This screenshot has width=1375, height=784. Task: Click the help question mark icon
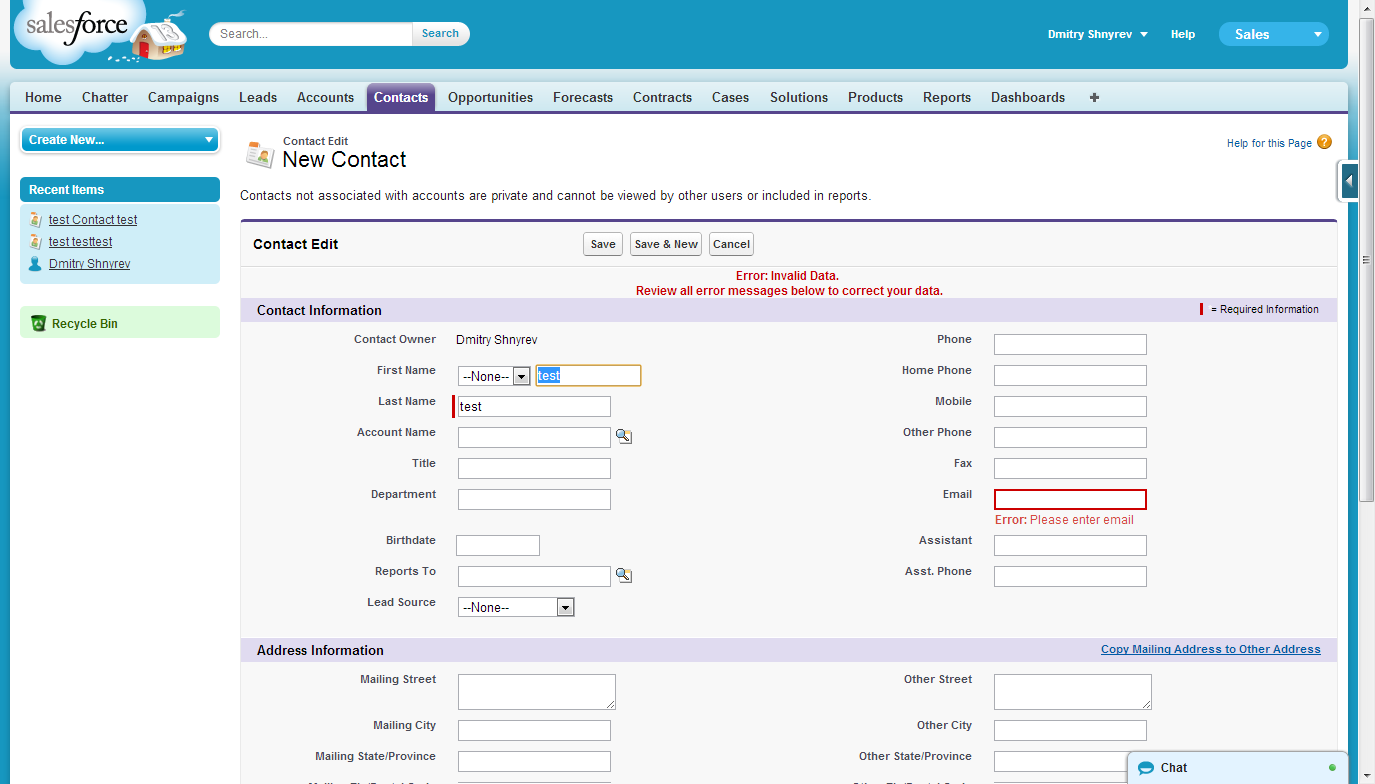(1324, 143)
